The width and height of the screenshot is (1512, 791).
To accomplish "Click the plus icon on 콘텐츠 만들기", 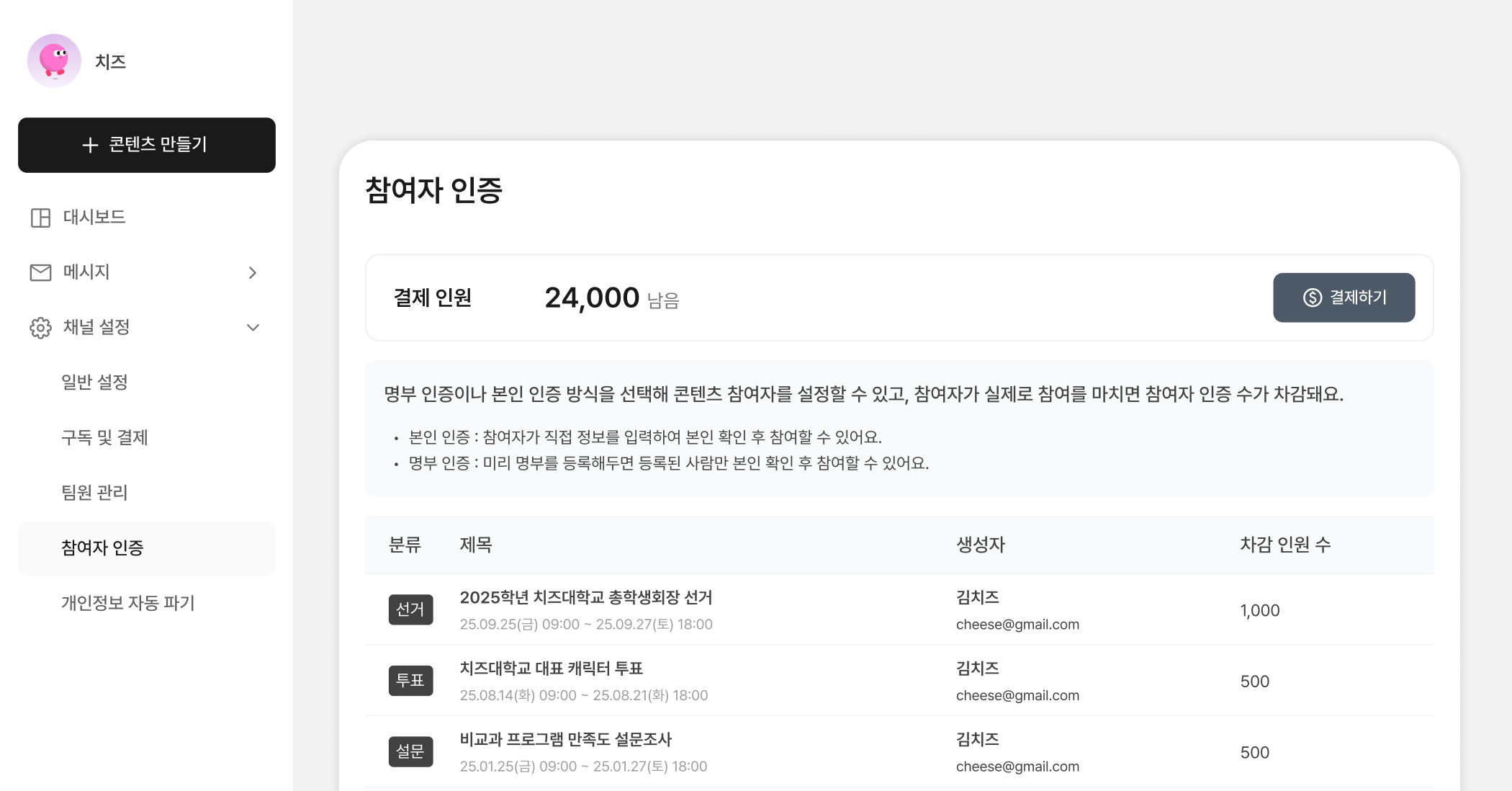I will [90, 146].
